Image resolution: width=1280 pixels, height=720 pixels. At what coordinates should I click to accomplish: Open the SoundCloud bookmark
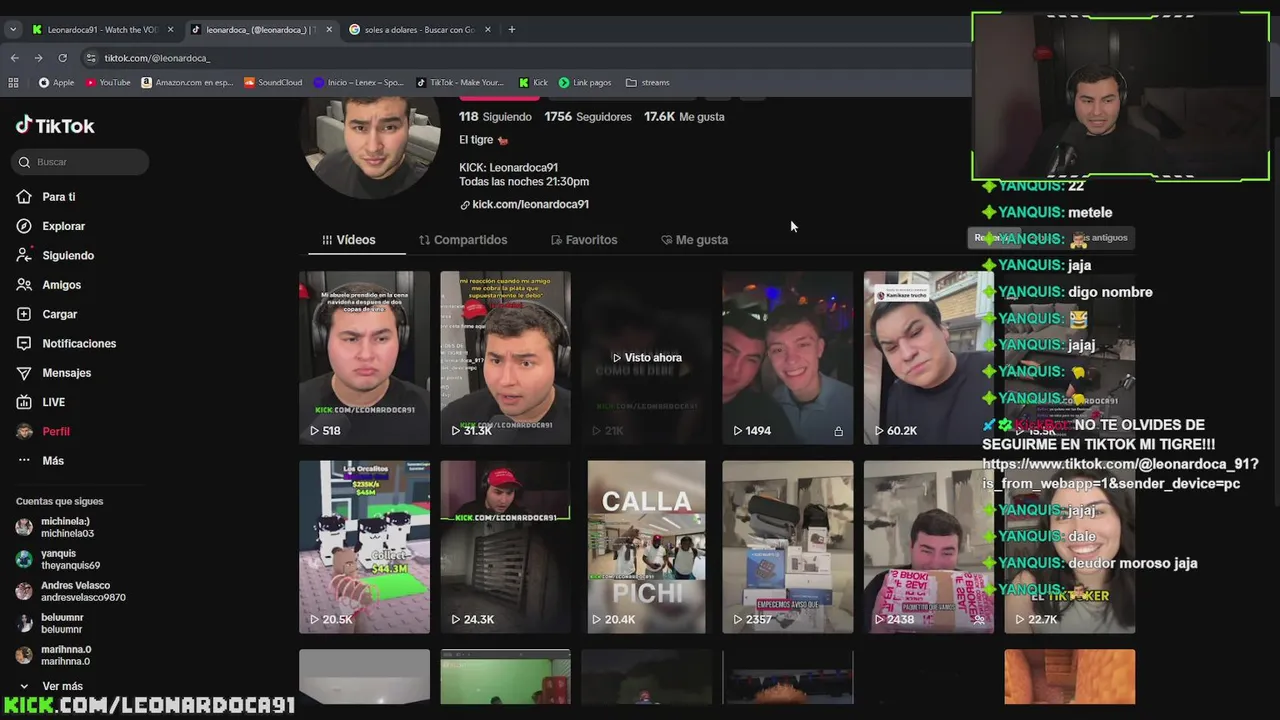(x=273, y=83)
